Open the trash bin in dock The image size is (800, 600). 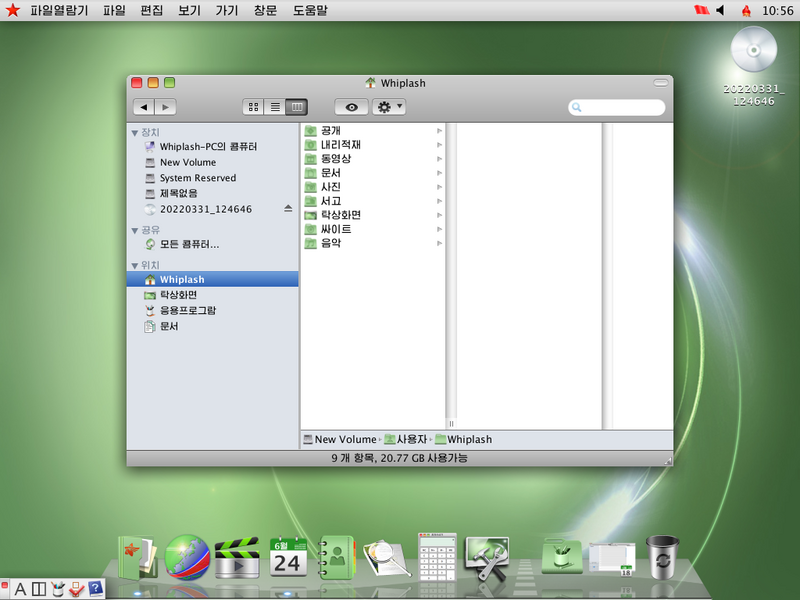[661, 556]
